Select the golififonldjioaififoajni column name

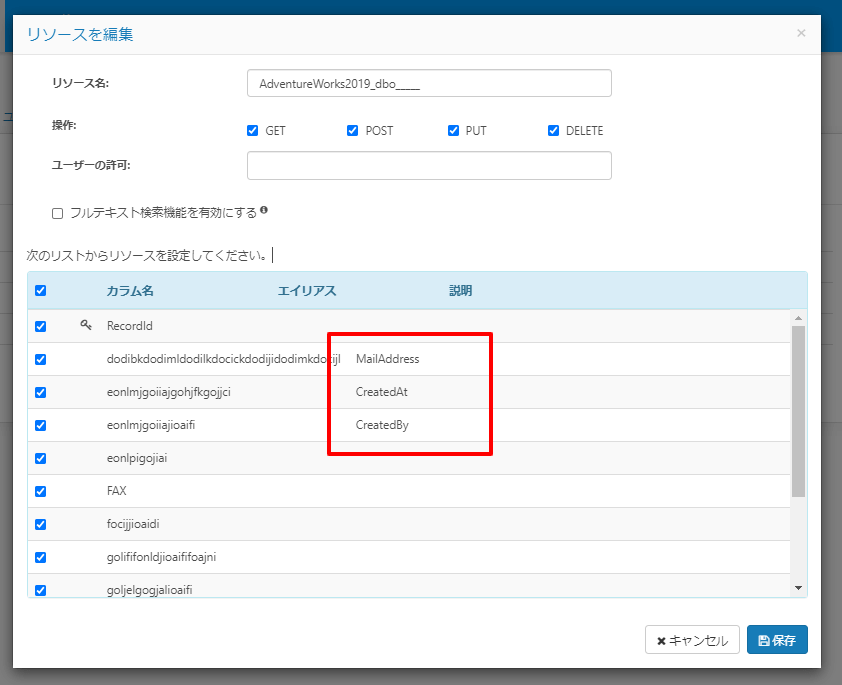click(161, 557)
